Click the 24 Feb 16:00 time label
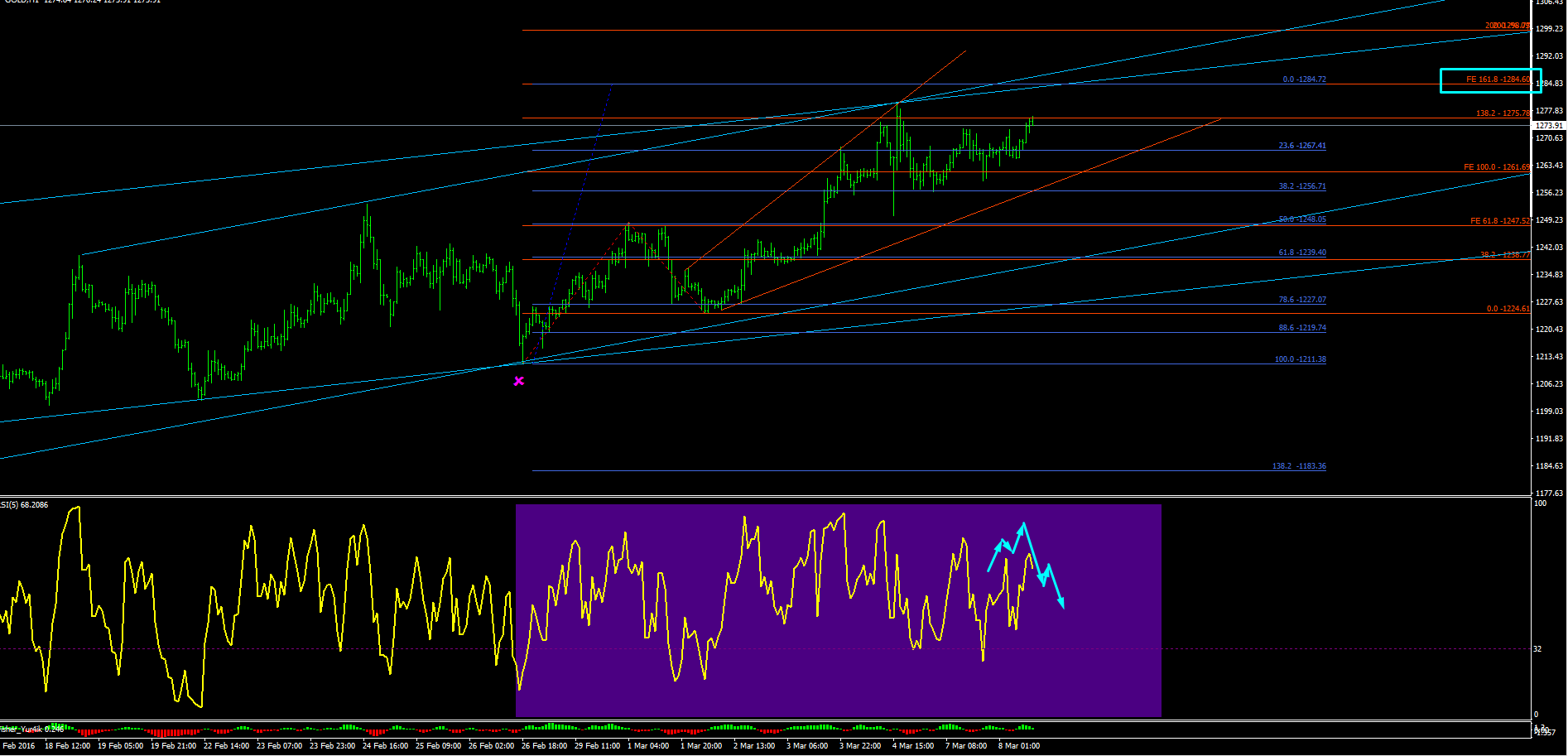Screen dimensions: 1568x756 pos(386,746)
